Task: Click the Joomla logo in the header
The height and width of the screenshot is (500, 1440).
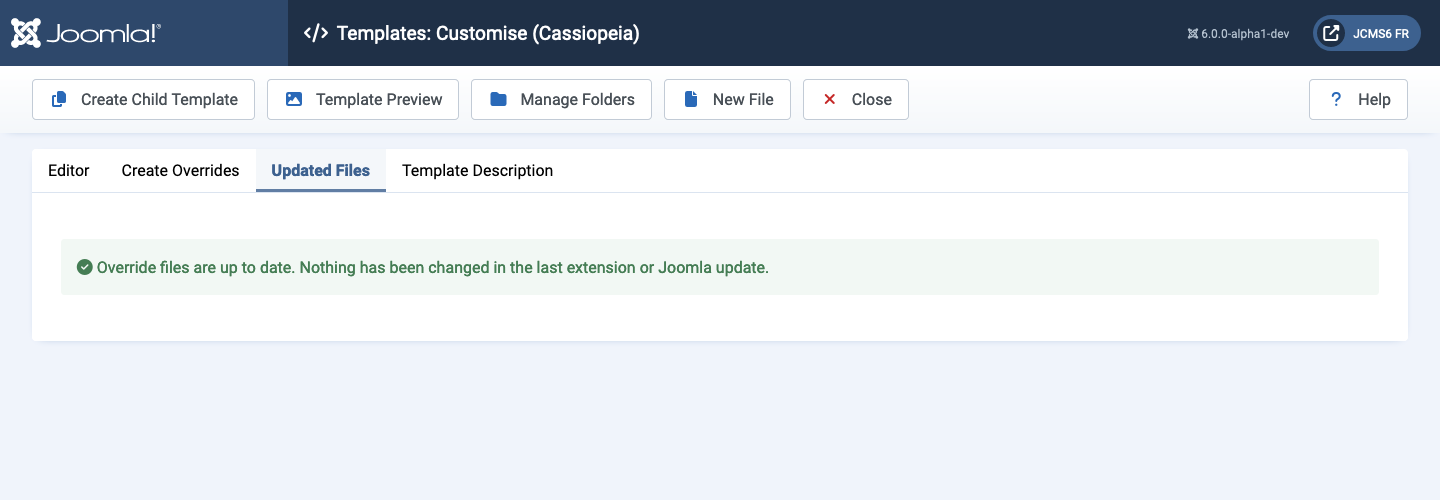Action: [x=86, y=33]
